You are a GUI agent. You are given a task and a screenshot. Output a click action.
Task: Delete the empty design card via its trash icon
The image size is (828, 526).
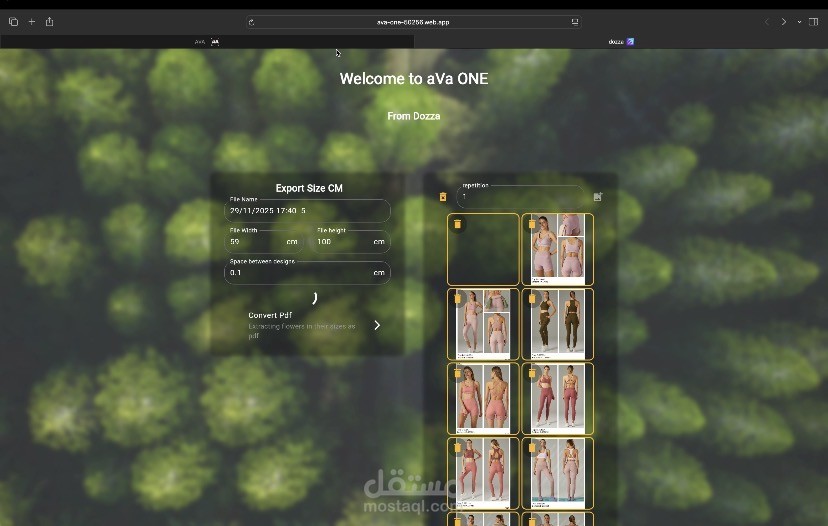(x=457, y=224)
